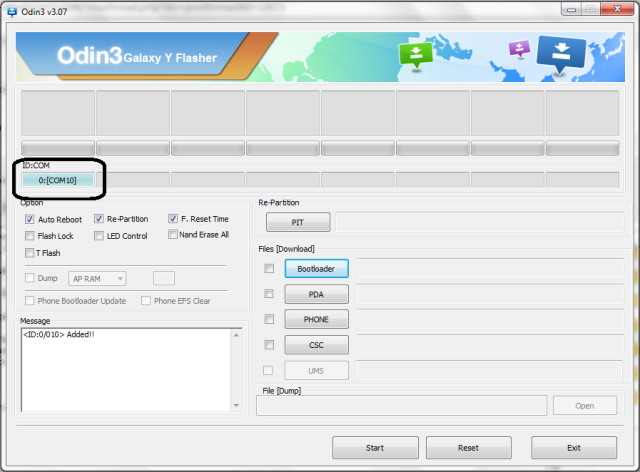Minimize the Odin3 window
The image size is (640, 472).
point(571,9)
